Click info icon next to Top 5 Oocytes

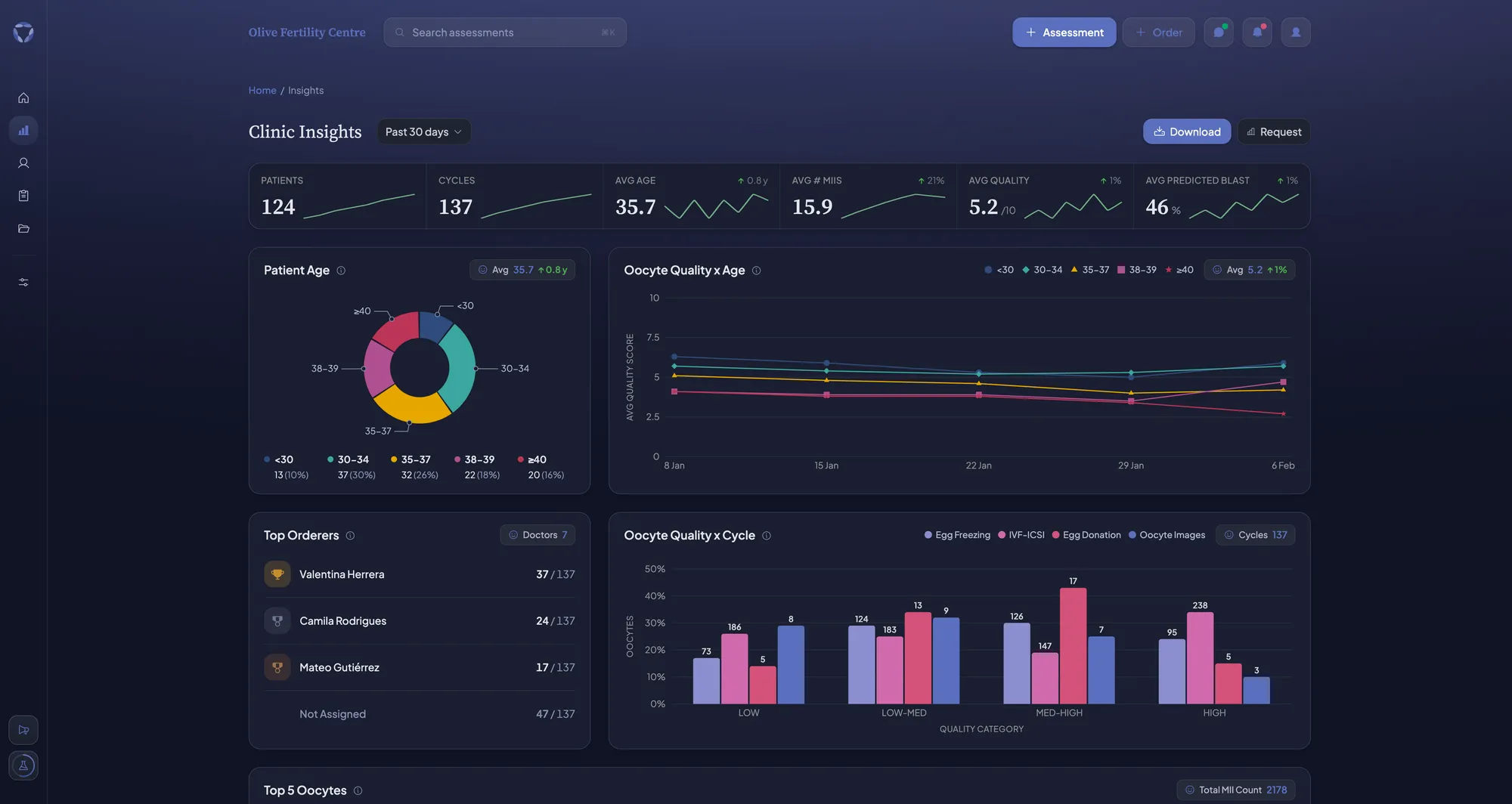tap(358, 791)
